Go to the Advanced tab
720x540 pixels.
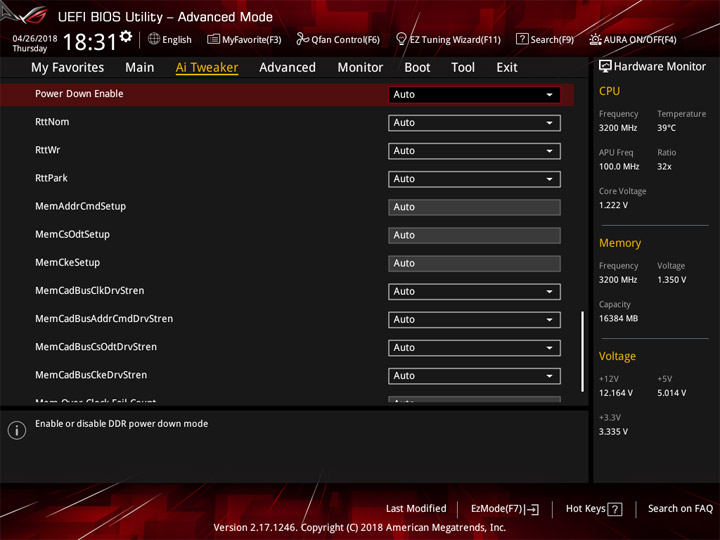pos(287,68)
